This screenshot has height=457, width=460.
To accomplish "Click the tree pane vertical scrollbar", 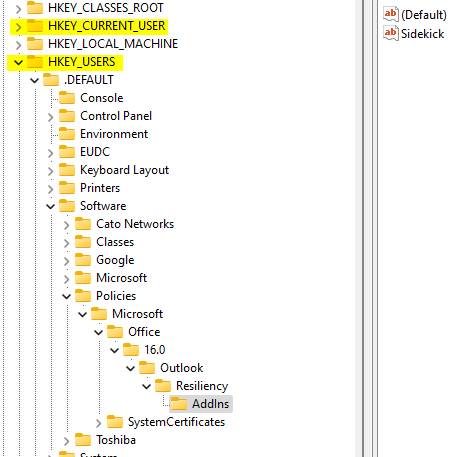I will (x=359, y=228).
